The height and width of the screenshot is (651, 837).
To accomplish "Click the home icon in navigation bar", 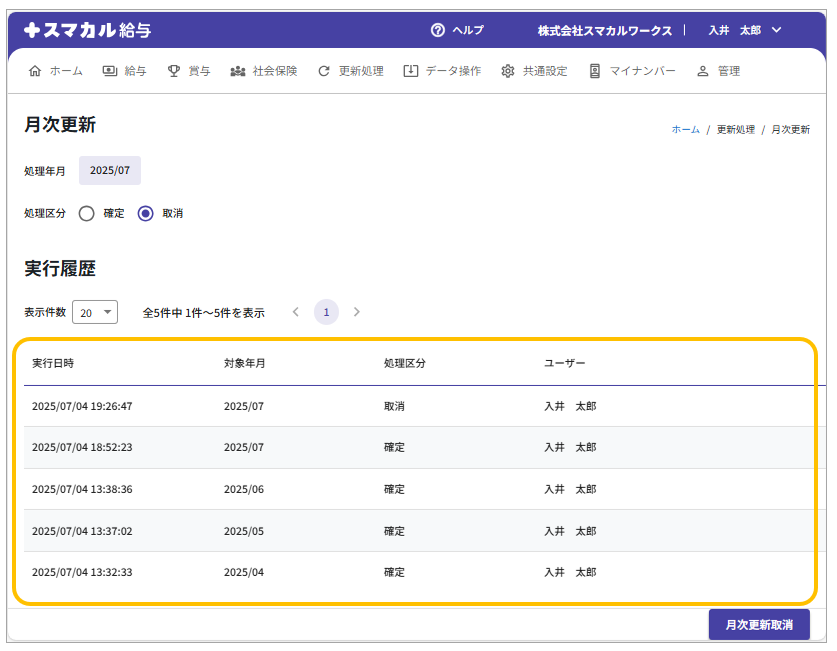I will (36, 71).
